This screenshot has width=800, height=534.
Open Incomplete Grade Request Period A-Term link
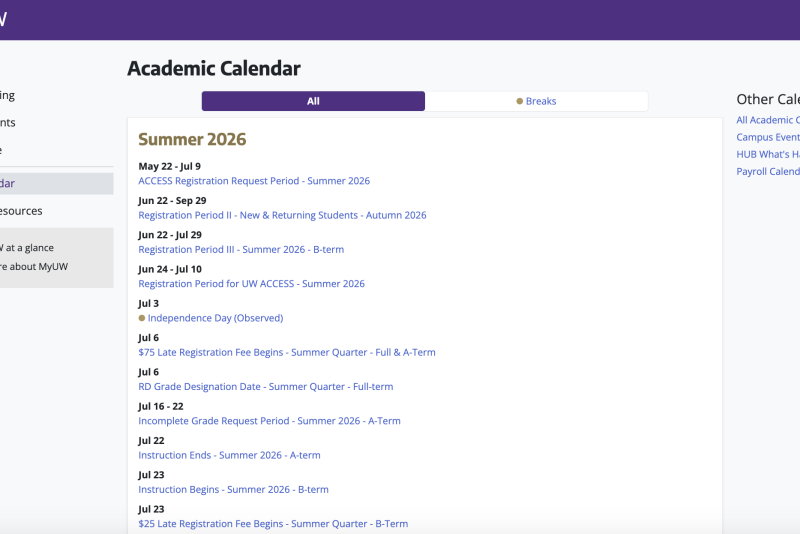point(269,421)
